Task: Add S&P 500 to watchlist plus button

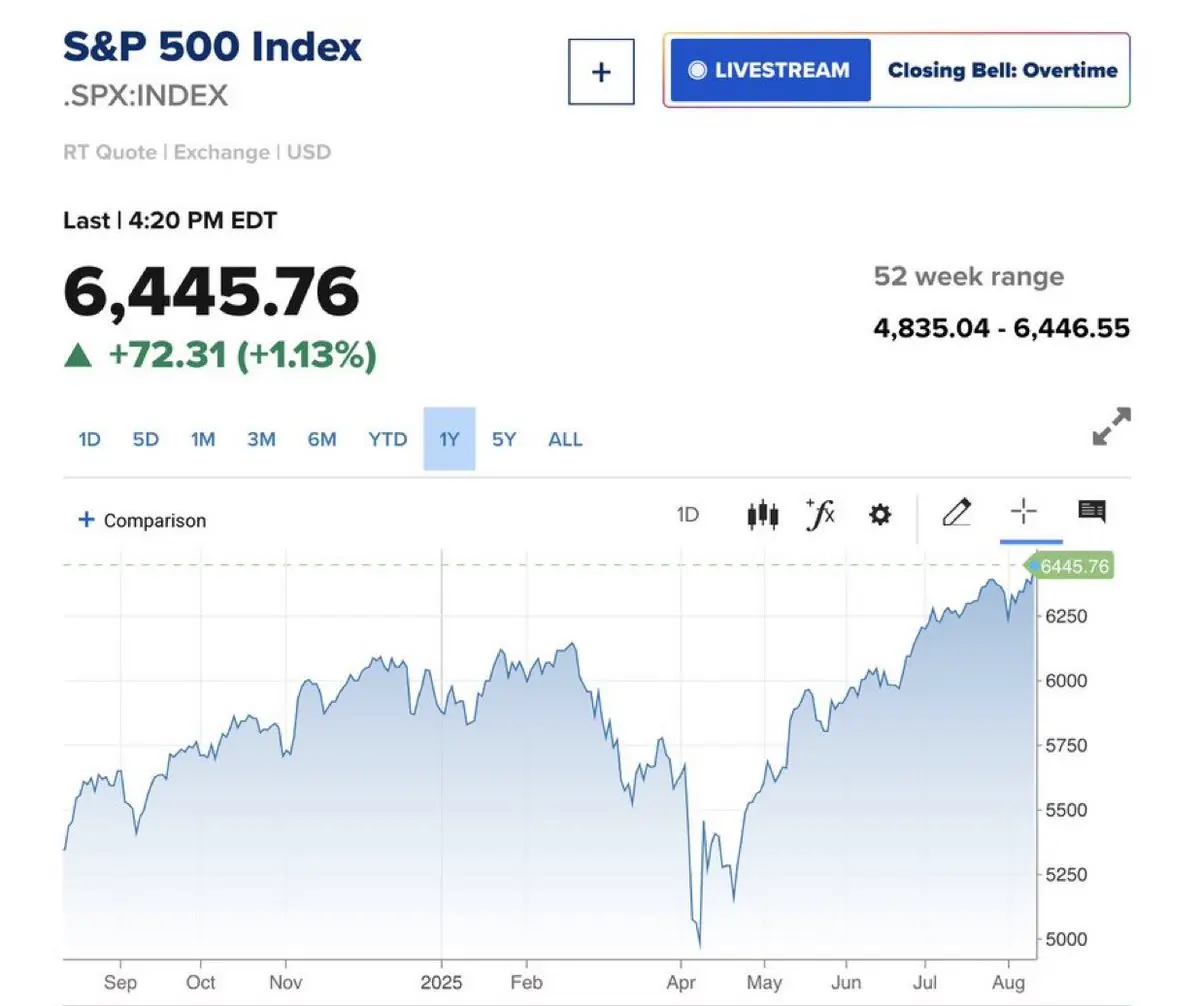Action: click(601, 71)
